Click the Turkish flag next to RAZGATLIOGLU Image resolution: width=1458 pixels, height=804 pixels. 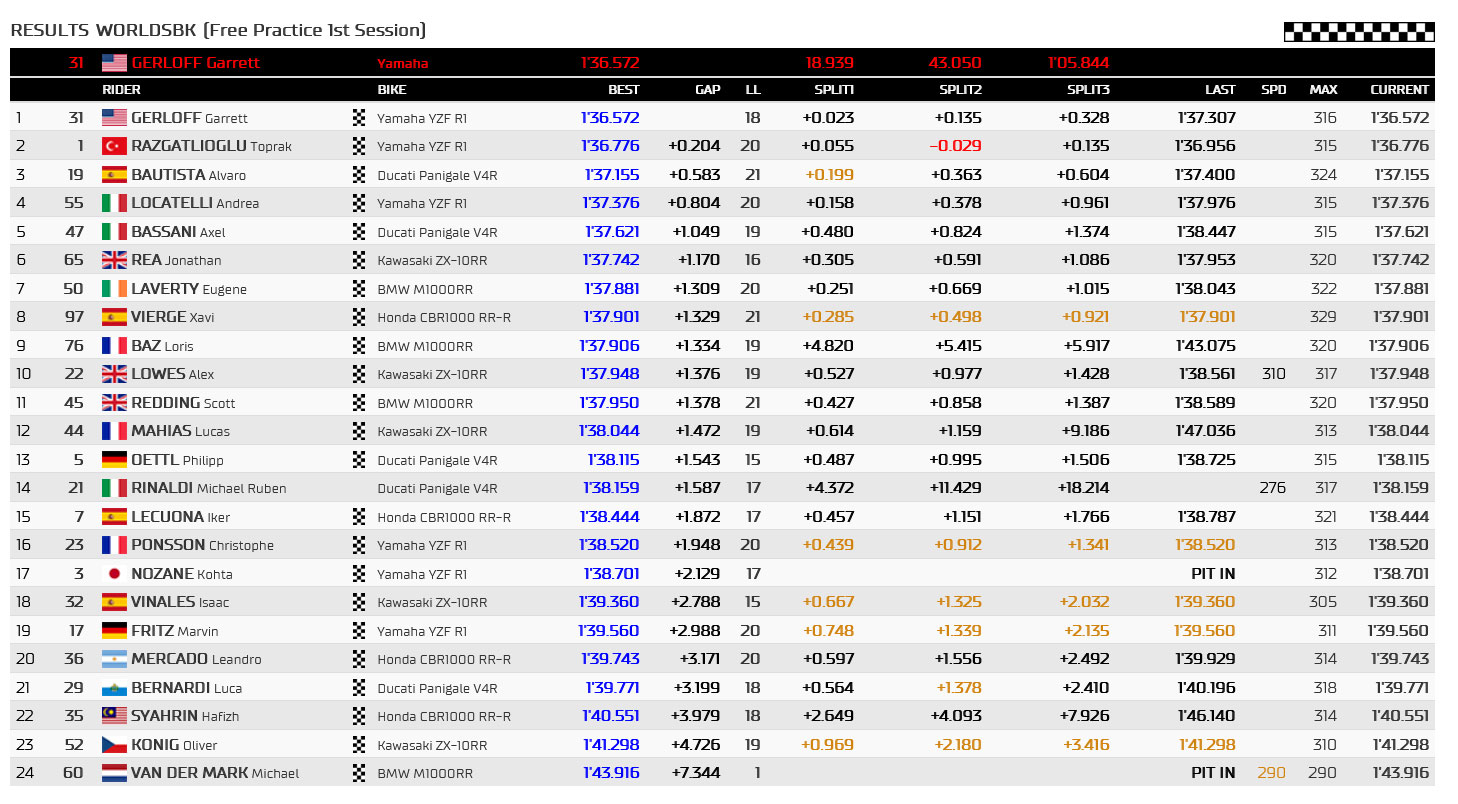coord(115,146)
